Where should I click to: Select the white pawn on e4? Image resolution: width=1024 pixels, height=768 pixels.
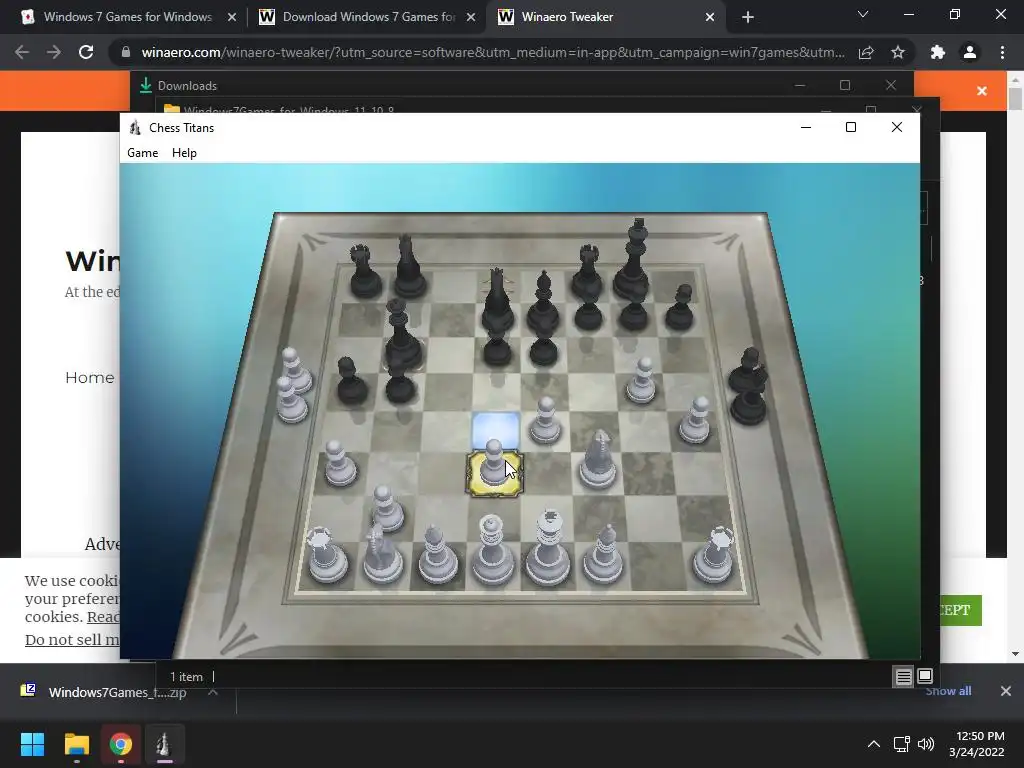[x=545, y=421]
